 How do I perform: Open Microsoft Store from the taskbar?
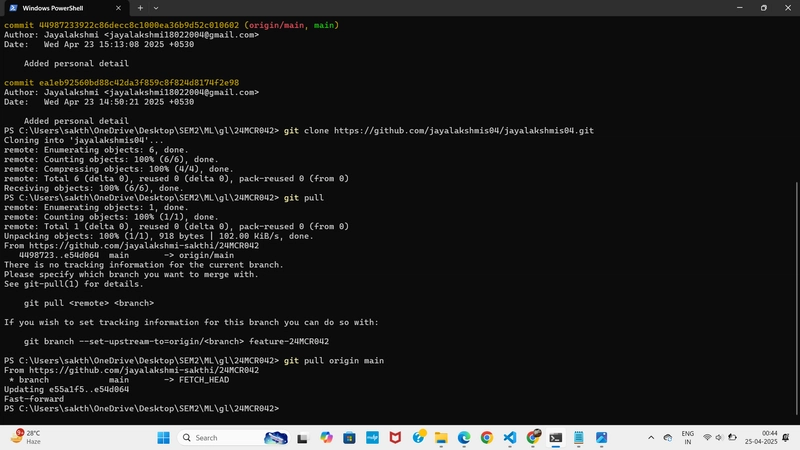click(x=349, y=438)
